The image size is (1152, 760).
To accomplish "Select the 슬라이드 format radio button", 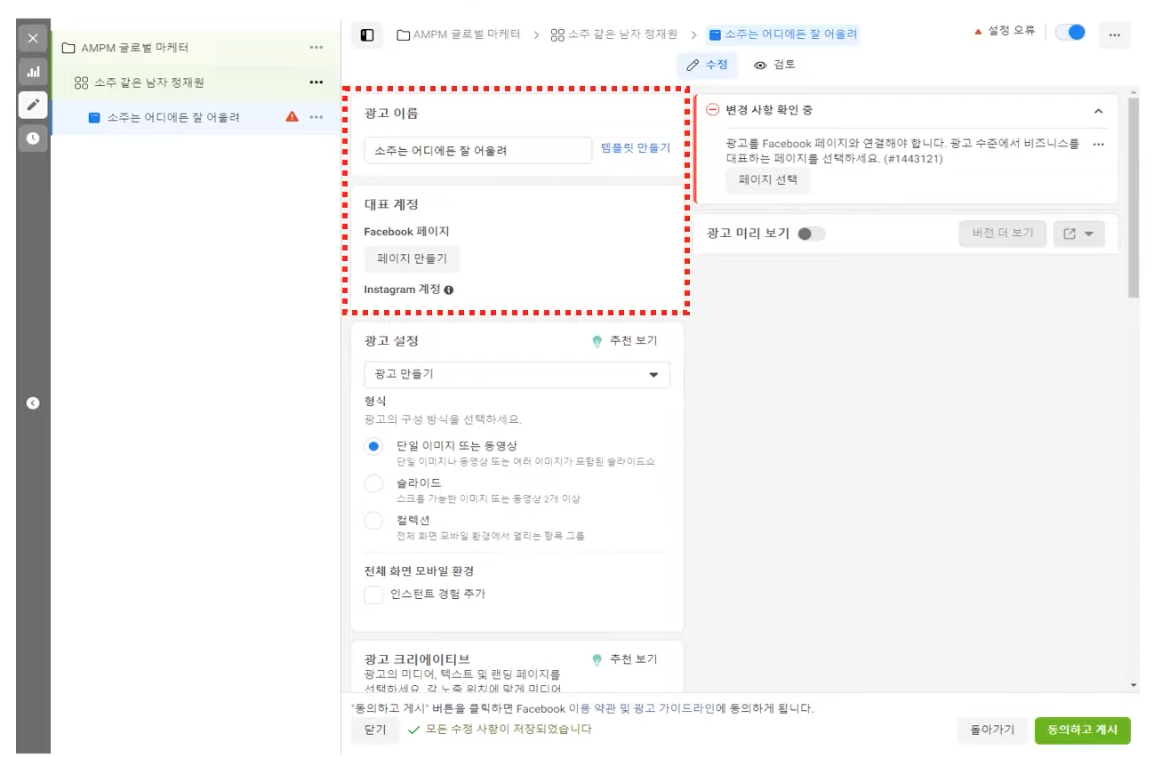I will coord(374,483).
